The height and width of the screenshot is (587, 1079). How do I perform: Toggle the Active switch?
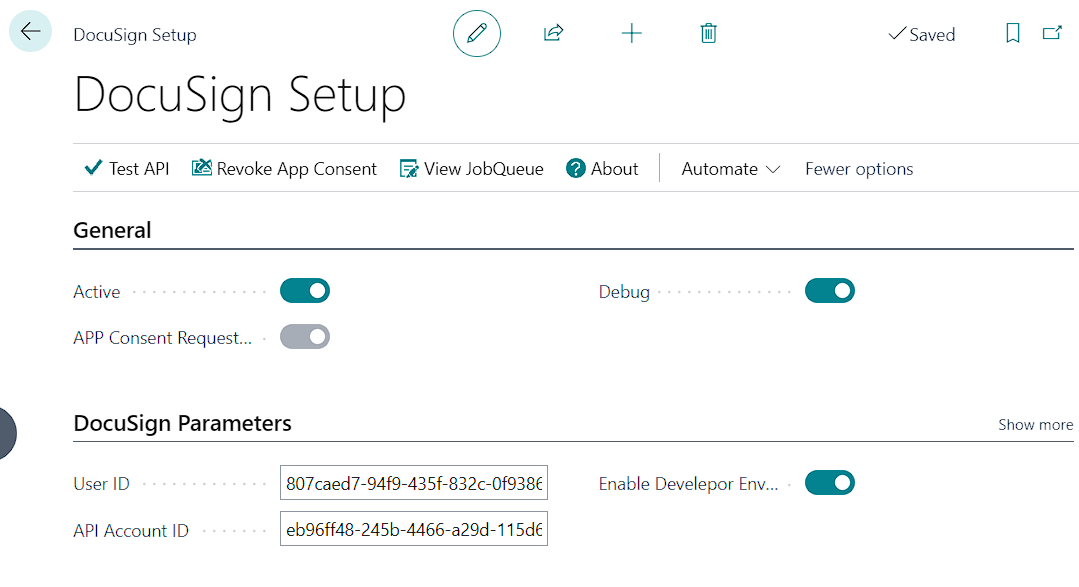tap(305, 291)
